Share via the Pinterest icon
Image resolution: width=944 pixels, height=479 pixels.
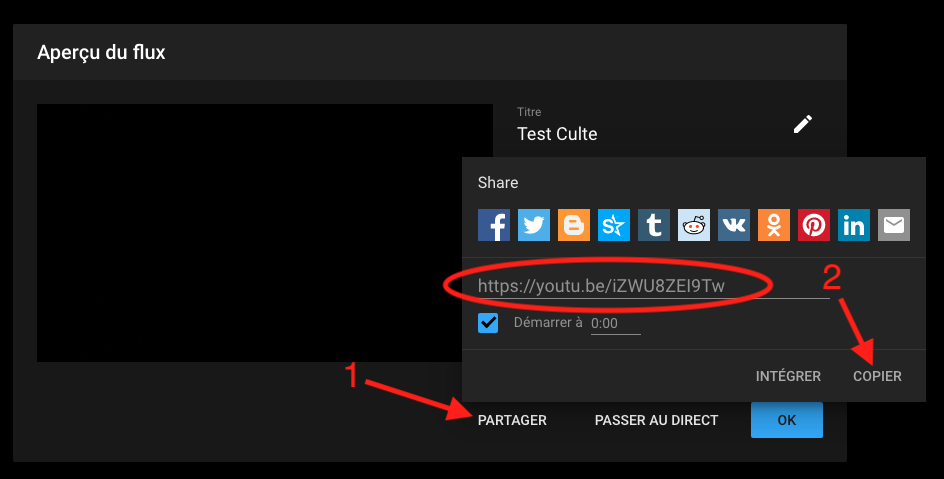coord(814,225)
